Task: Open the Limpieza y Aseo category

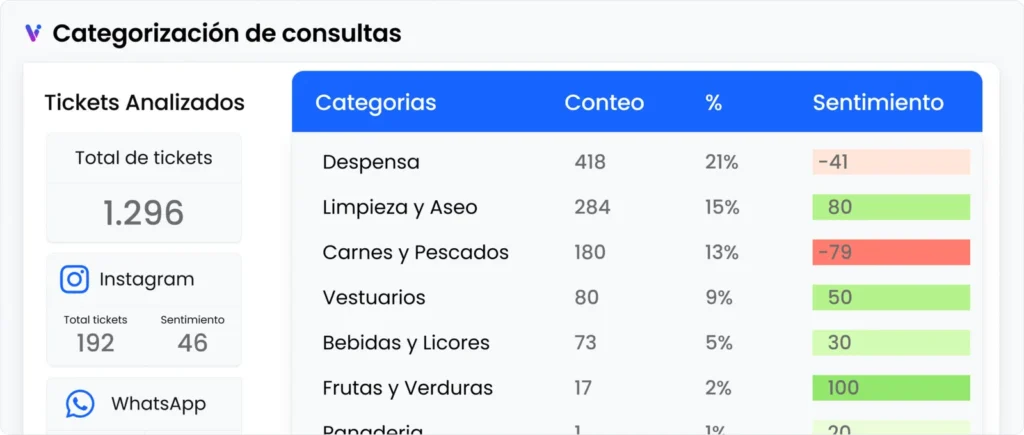Action: pyautogui.click(x=400, y=207)
